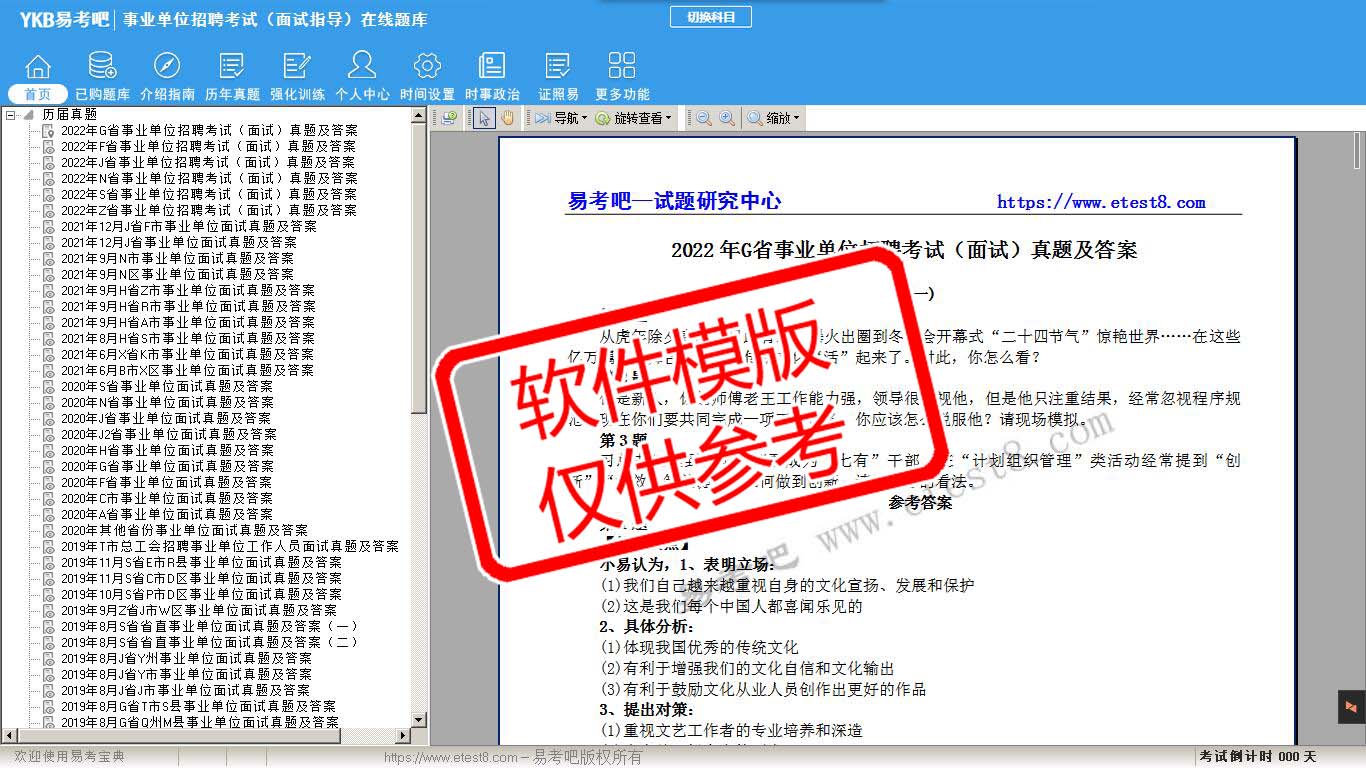
Task: Activate the arrow selection cursor tool
Action: [x=484, y=118]
